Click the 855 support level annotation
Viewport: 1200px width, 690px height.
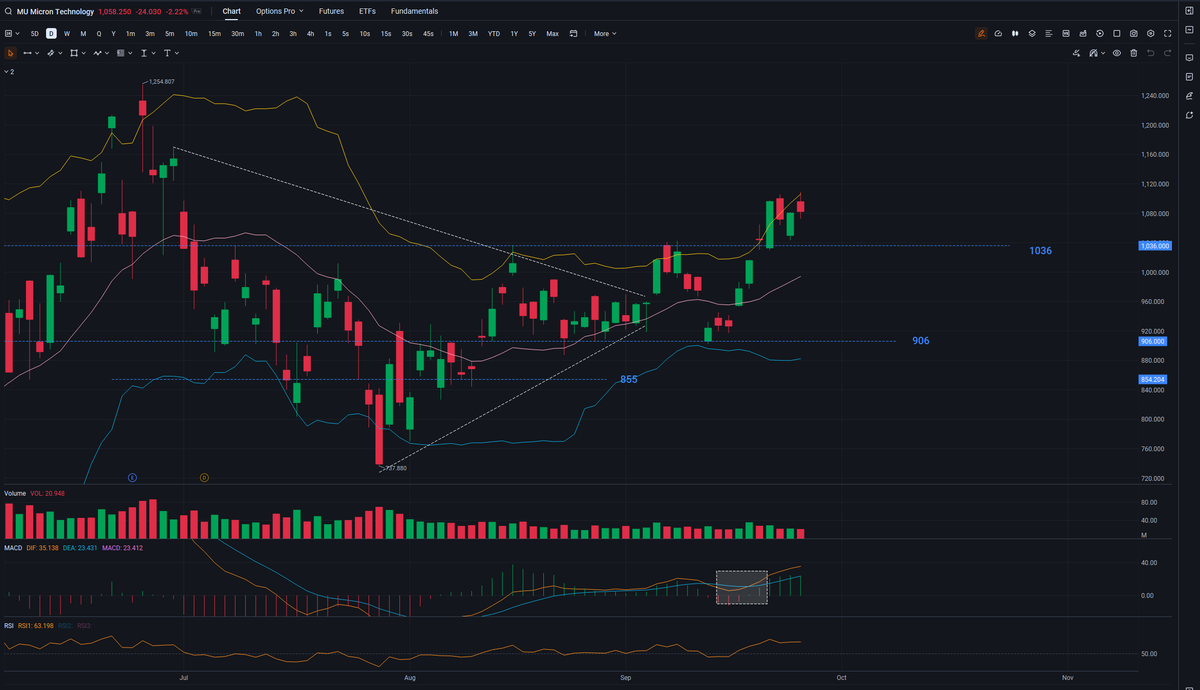pos(628,380)
